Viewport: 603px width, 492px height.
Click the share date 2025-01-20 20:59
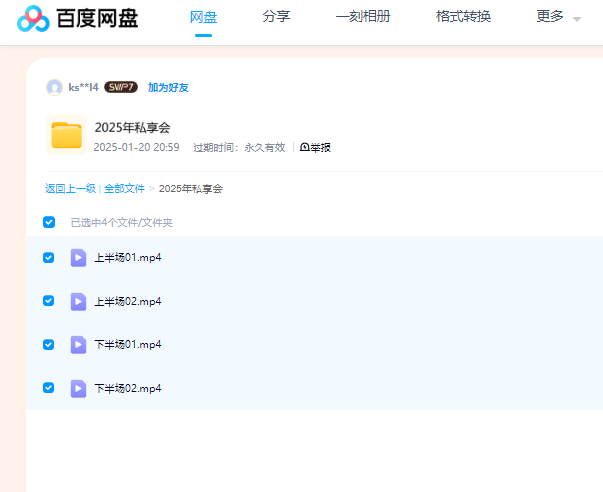click(x=137, y=147)
